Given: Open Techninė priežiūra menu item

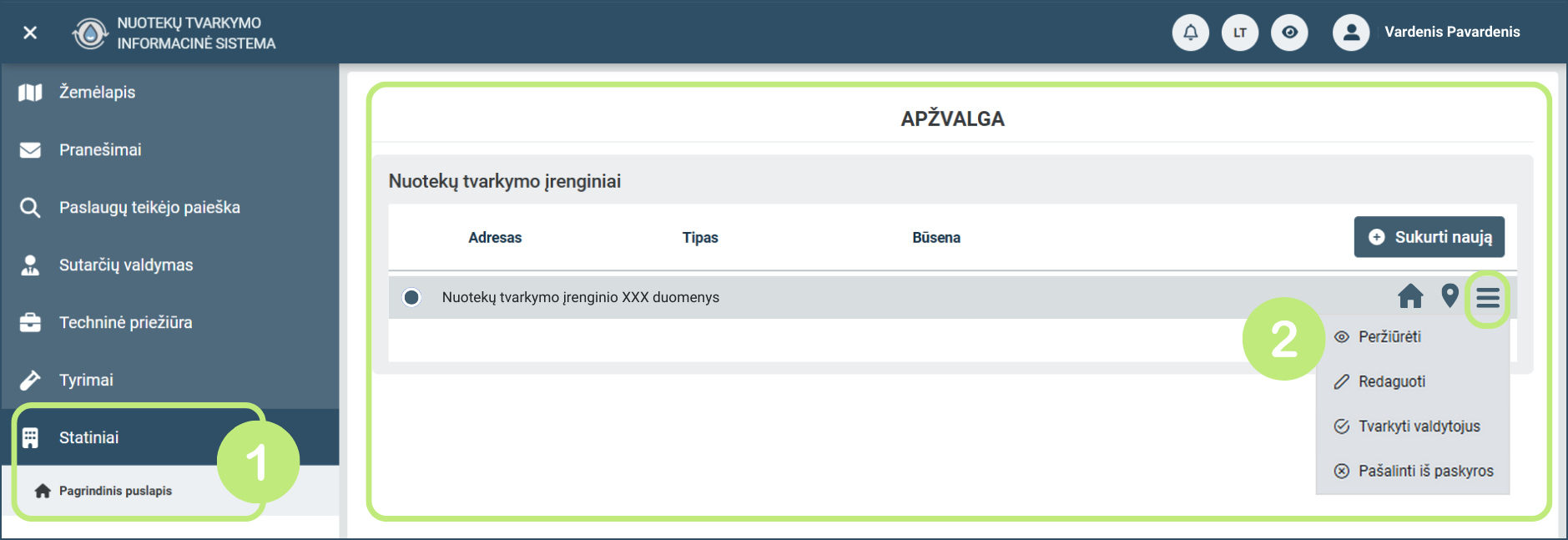Looking at the screenshot, I should pos(170,322).
